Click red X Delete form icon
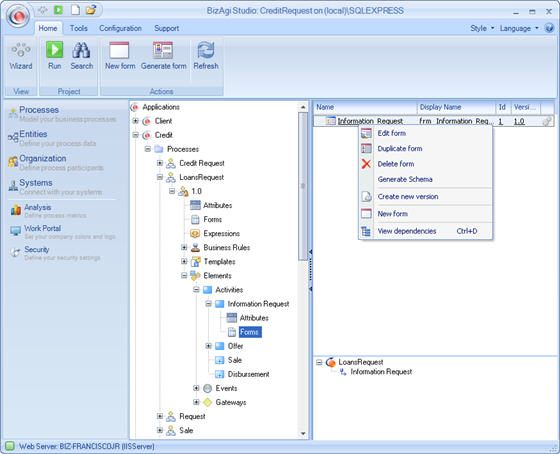This screenshot has width=560, height=454. 366,164
